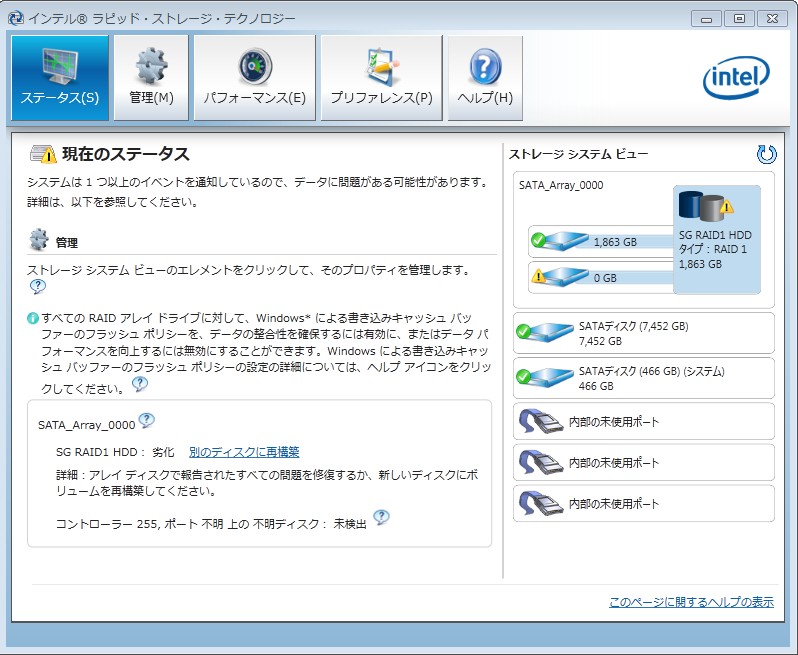Open the 管理(M) tab
798x655 pixels.
151,78
